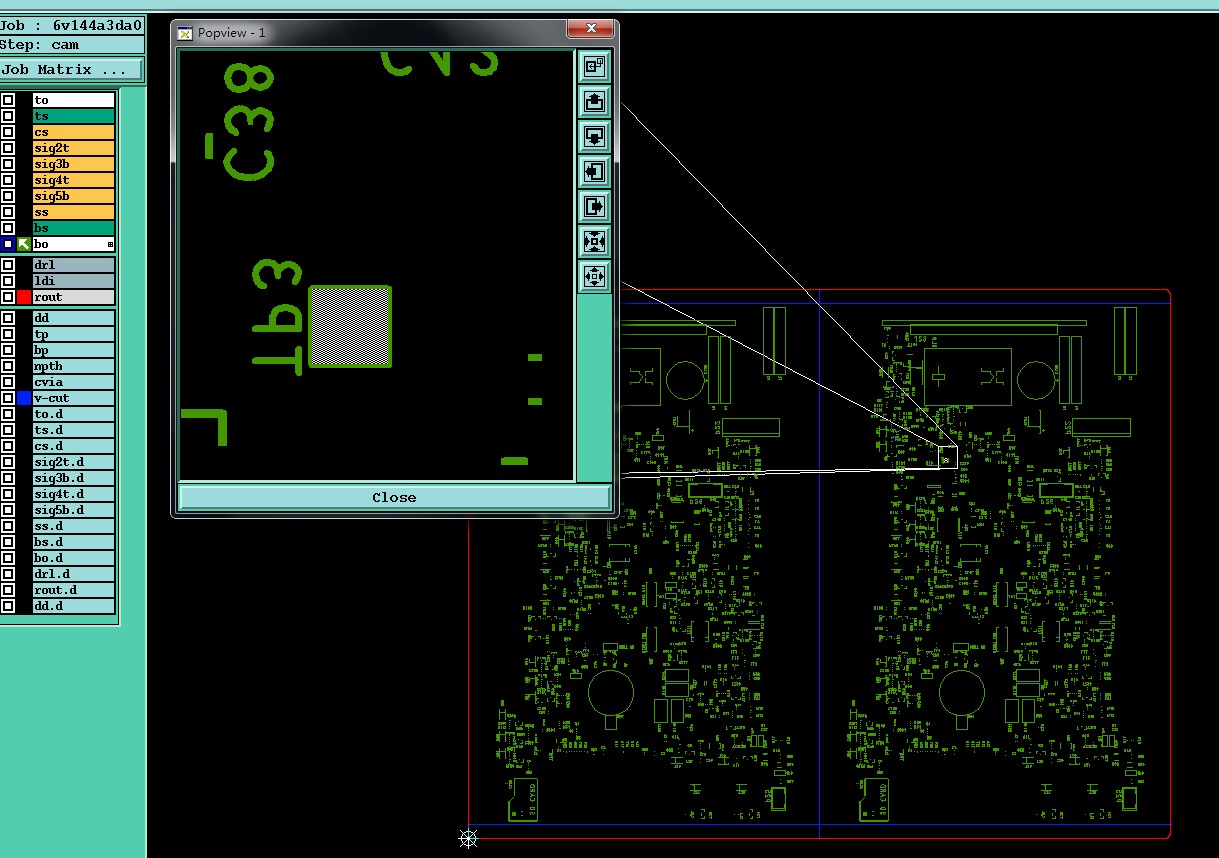This screenshot has height=858, width=1219.
Task: Select the cs layer row
Action: coord(73,132)
